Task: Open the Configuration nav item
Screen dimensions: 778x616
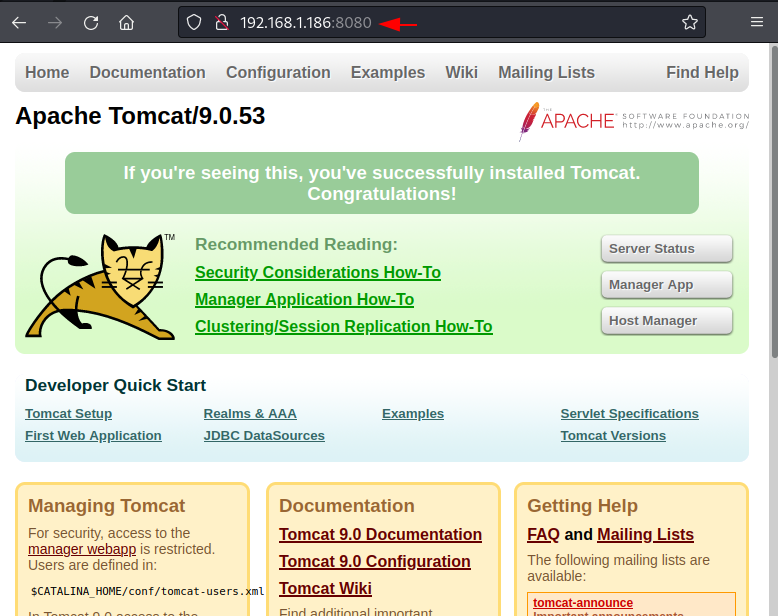Action: 278,72
